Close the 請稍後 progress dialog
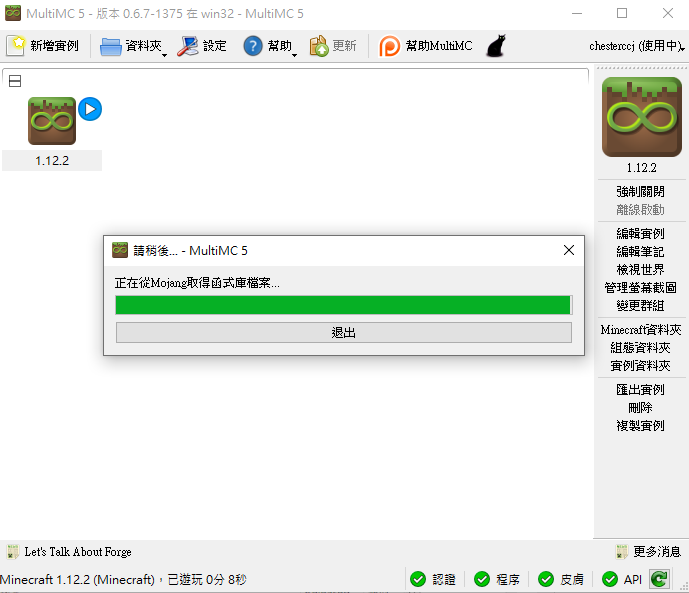Screen dimensions: 689x593 (569, 250)
